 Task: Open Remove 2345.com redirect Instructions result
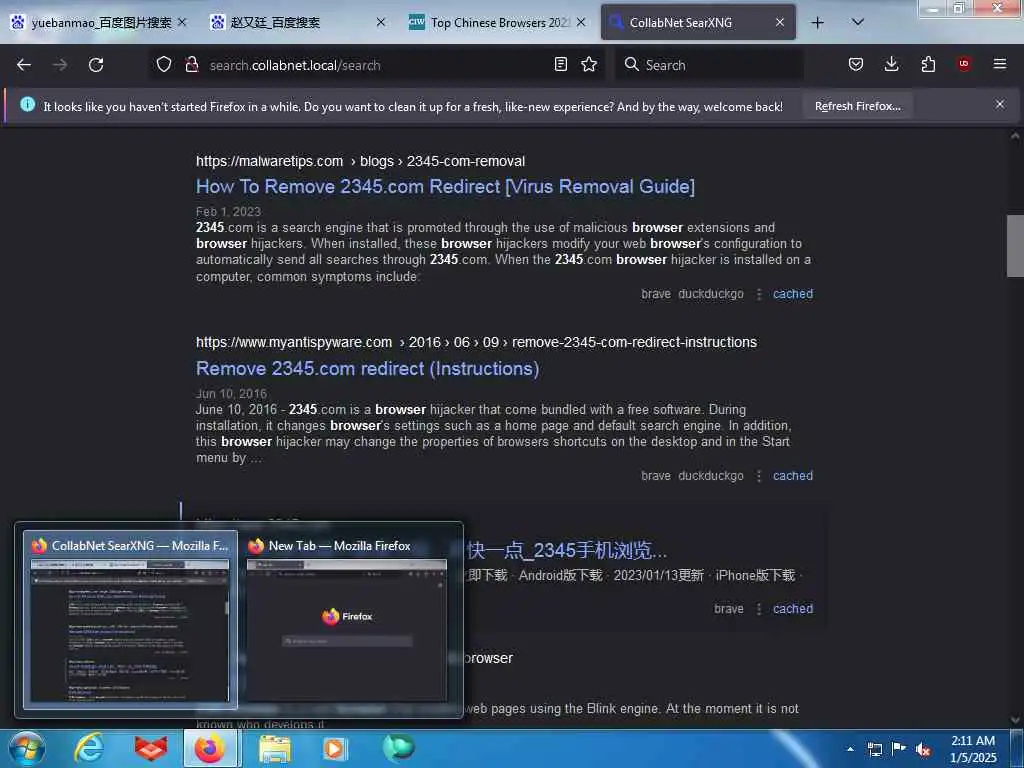point(368,369)
